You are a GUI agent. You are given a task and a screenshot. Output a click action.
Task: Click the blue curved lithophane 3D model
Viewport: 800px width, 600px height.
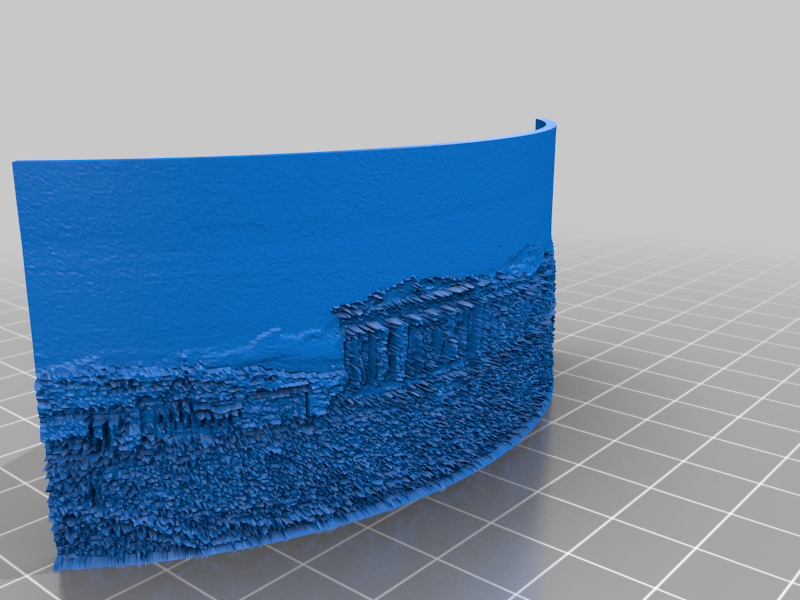[x=284, y=344]
